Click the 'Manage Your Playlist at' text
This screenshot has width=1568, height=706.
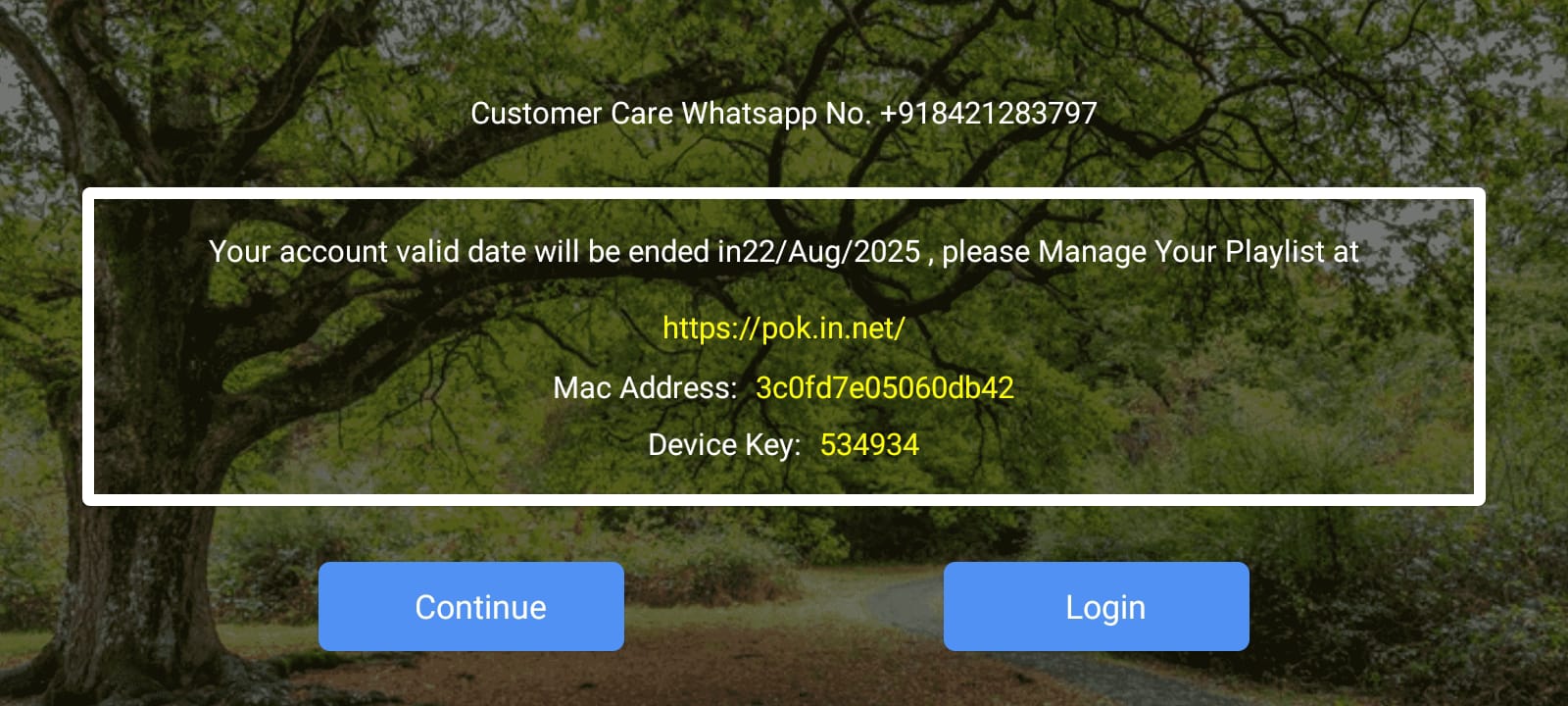(1199, 252)
